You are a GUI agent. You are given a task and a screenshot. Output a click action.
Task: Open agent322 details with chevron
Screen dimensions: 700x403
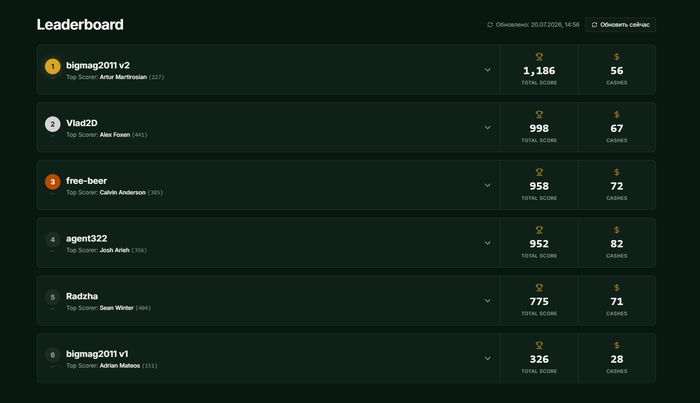coord(488,243)
